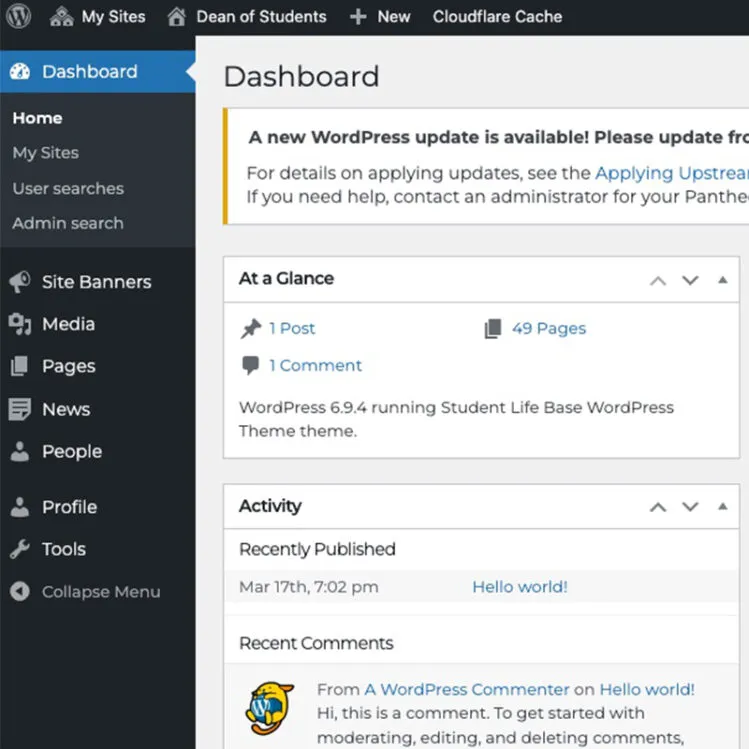Click the Recently Published heading

[x=317, y=549]
